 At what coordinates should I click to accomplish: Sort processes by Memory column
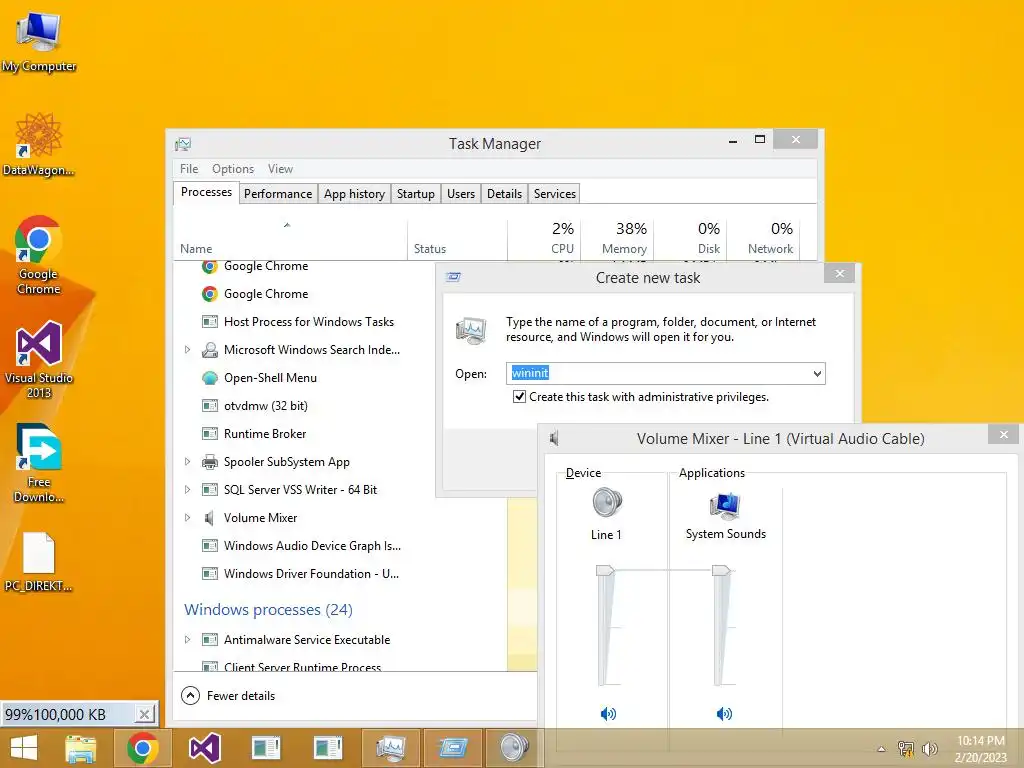click(x=617, y=239)
